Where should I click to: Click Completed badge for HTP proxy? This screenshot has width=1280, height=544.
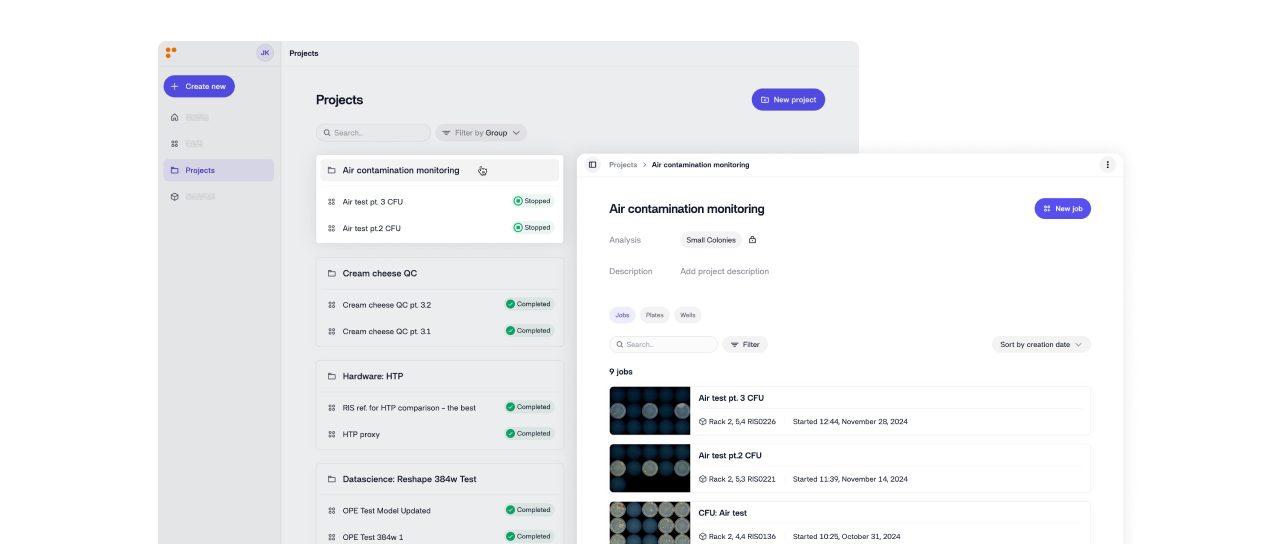point(528,434)
